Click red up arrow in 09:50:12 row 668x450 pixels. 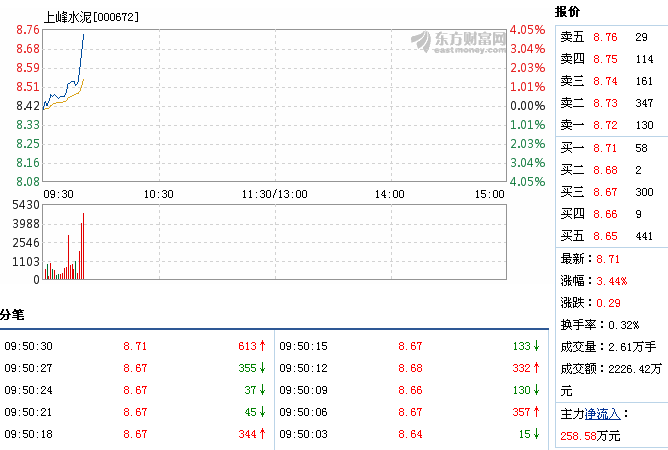coord(537,368)
